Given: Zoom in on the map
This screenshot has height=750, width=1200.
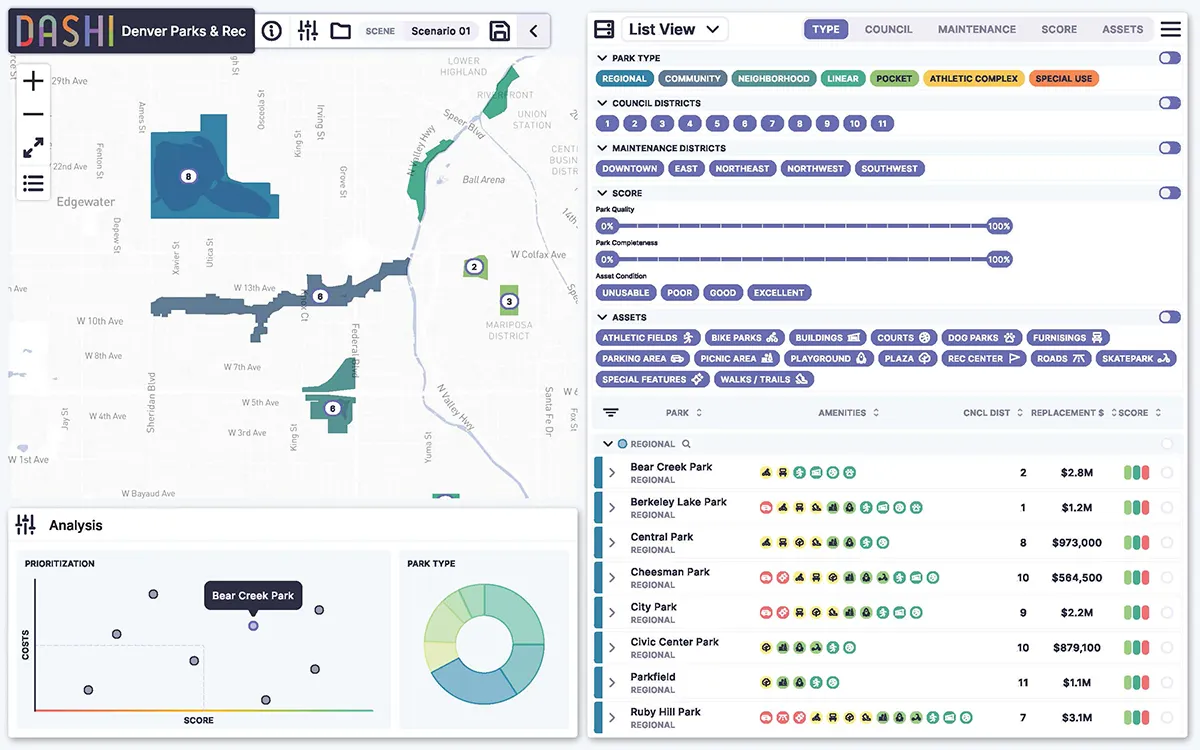Looking at the screenshot, I should point(33,81).
